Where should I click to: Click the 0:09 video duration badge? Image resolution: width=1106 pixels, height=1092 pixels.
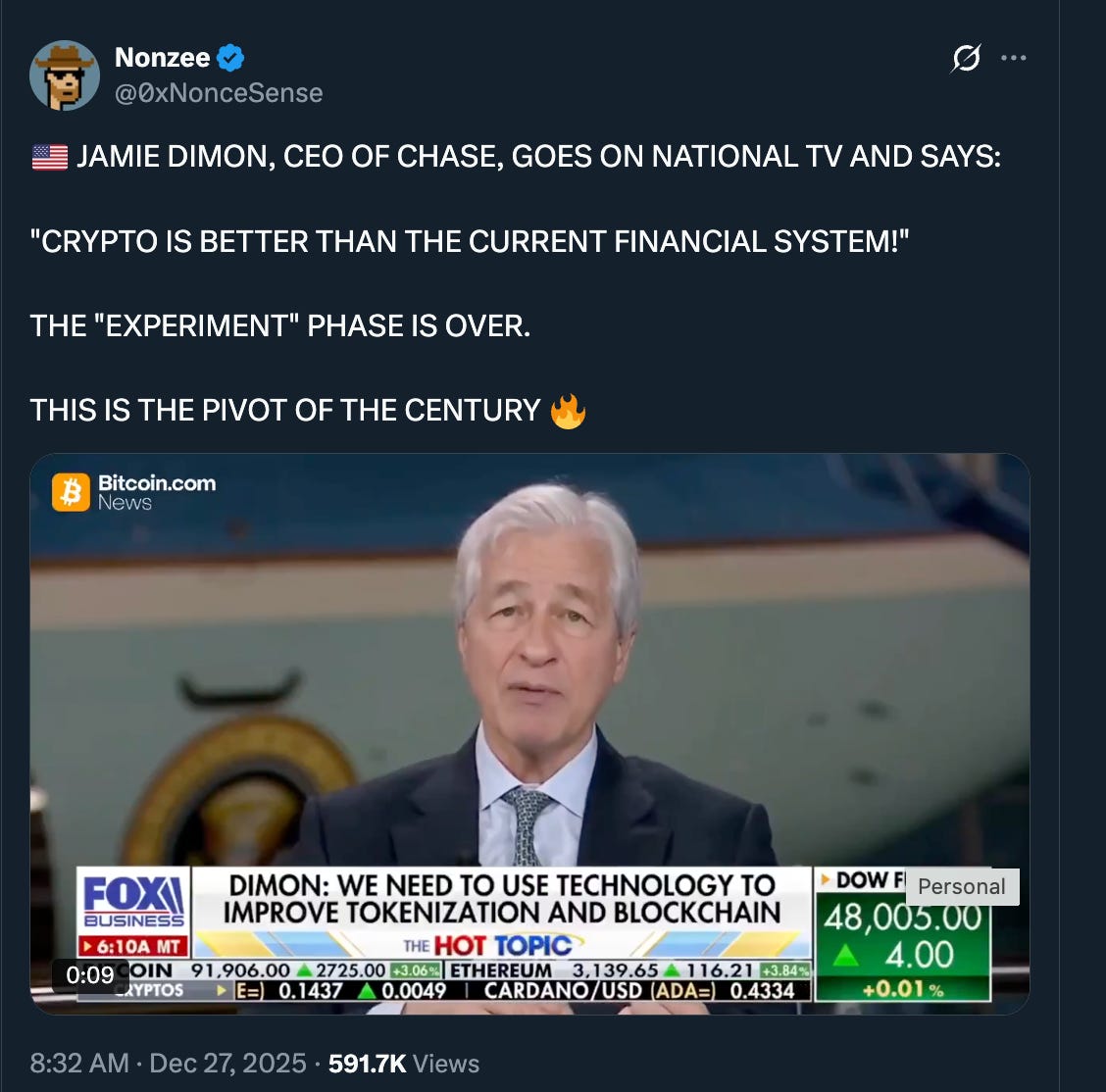pos(89,975)
